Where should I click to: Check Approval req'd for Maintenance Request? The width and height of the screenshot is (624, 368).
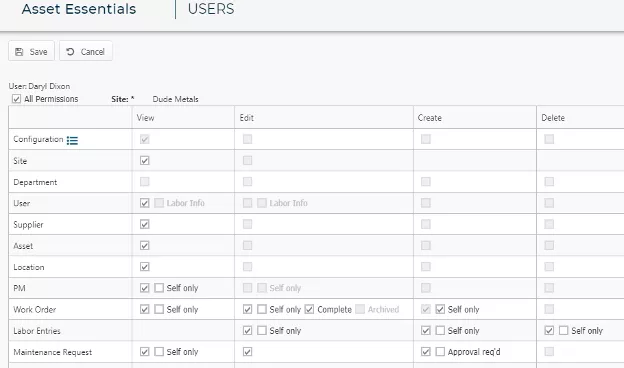tap(440, 352)
